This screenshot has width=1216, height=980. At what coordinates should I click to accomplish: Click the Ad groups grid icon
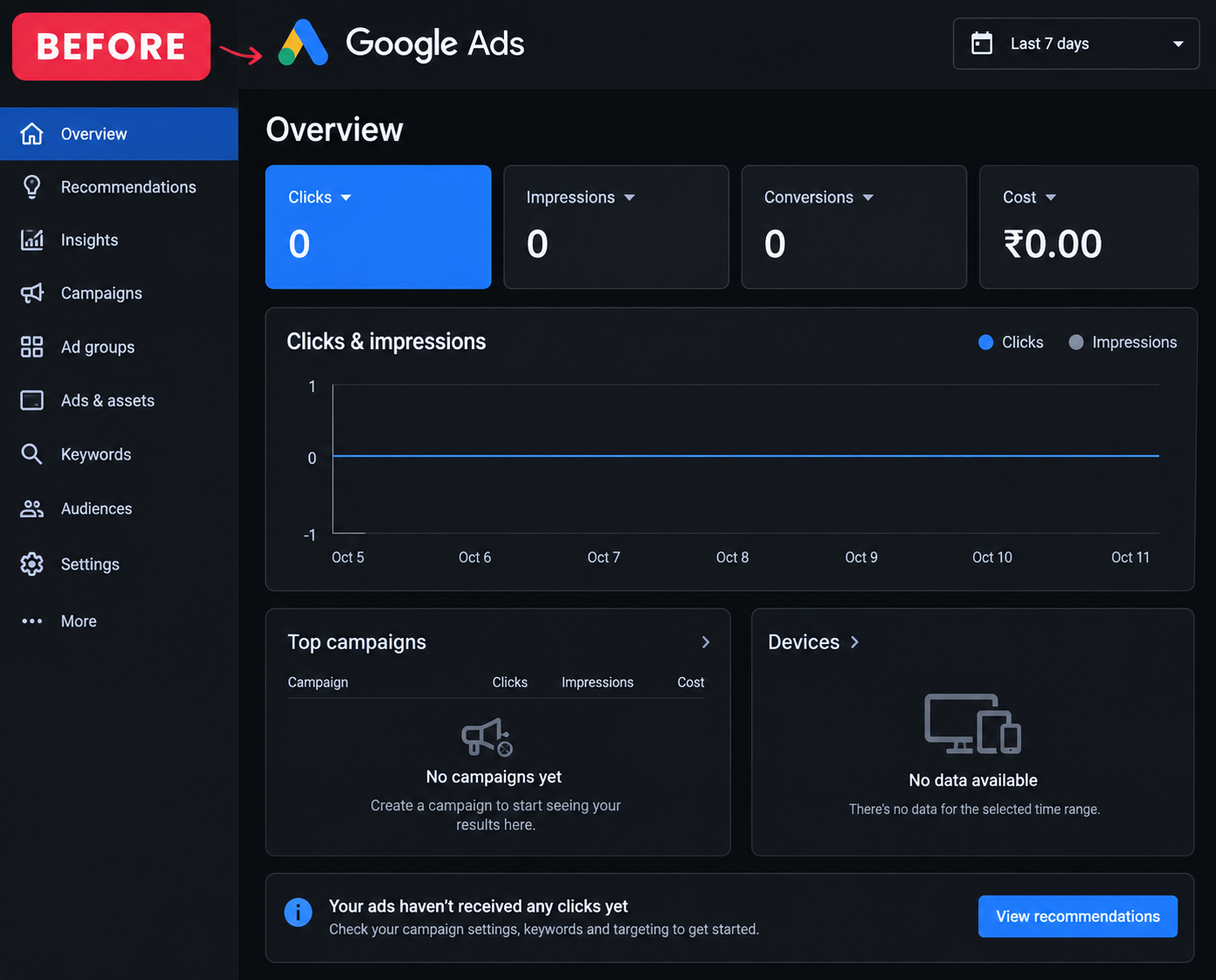(32, 347)
